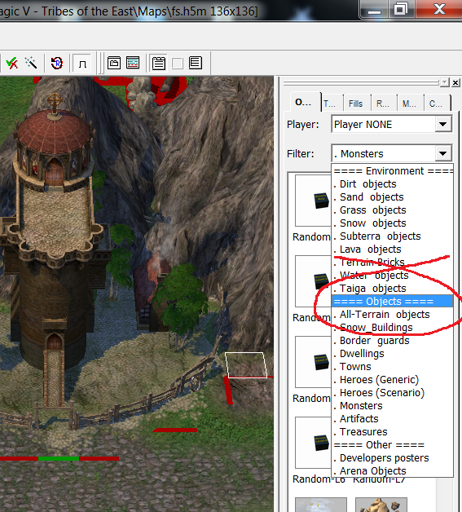Select Taiga objects in filter list
The image size is (462, 512).
tap(392, 288)
